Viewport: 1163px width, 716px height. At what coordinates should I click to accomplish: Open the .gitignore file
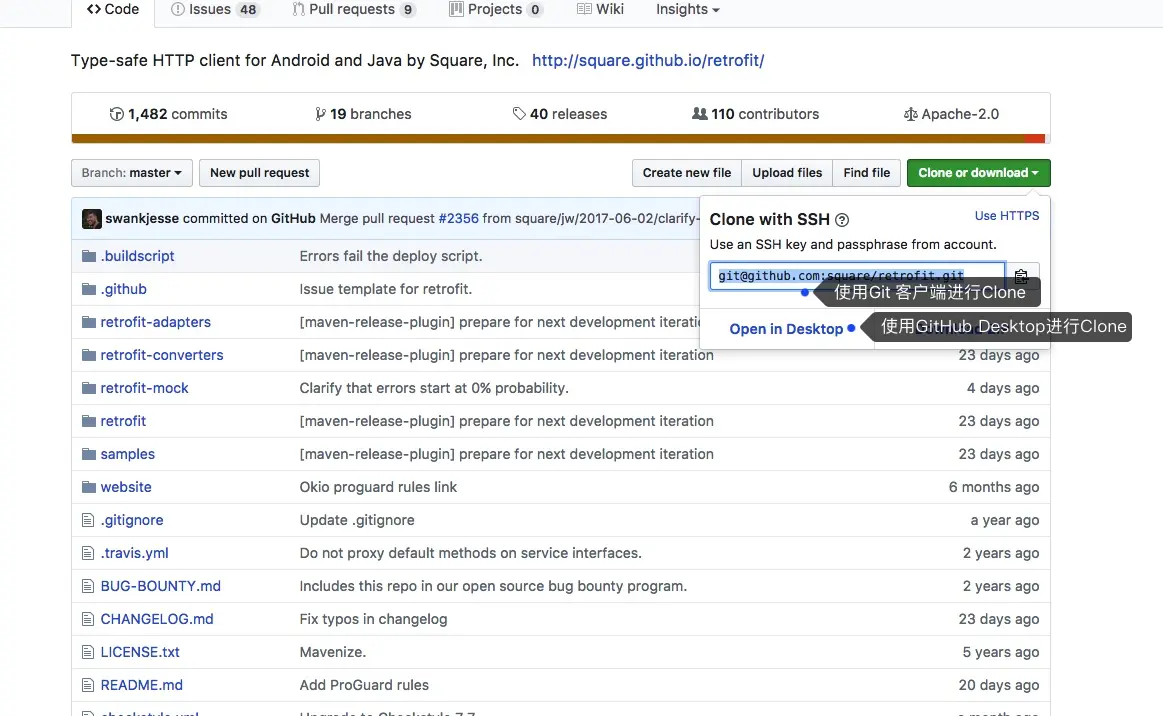[132, 520]
